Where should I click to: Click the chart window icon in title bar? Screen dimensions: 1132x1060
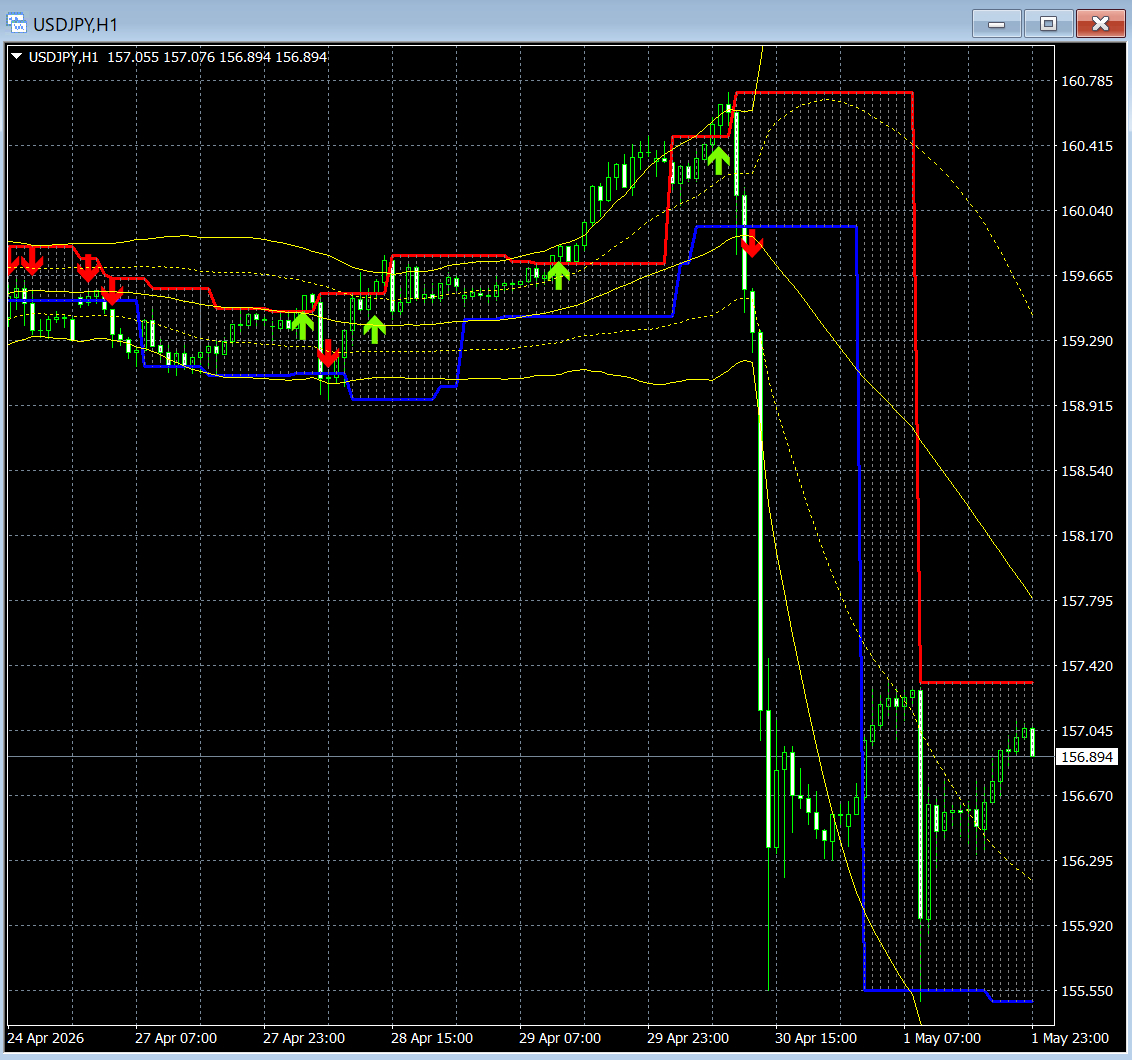click(x=16, y=23)
